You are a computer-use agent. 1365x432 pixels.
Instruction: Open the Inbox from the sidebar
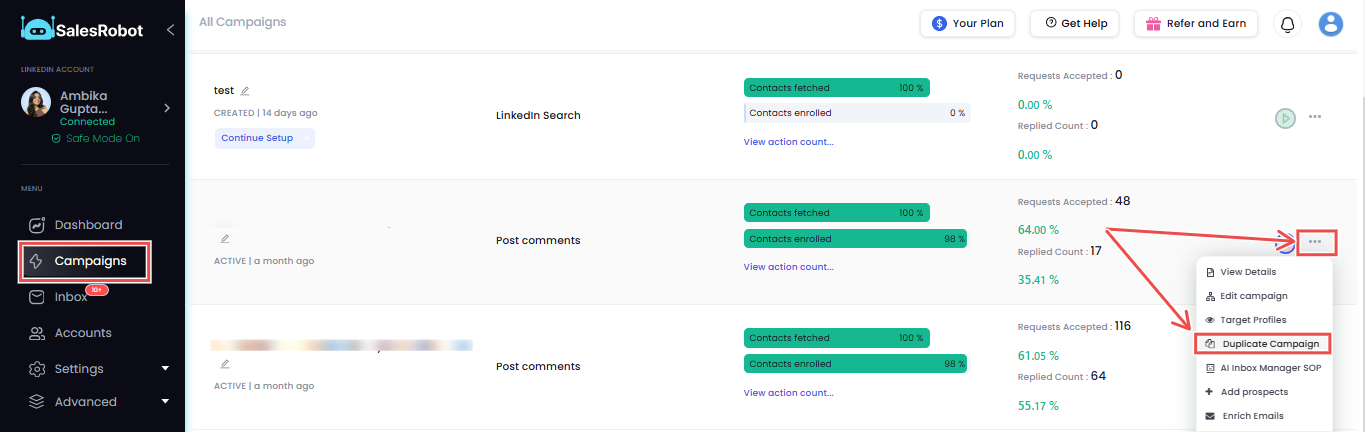[70, 297]
